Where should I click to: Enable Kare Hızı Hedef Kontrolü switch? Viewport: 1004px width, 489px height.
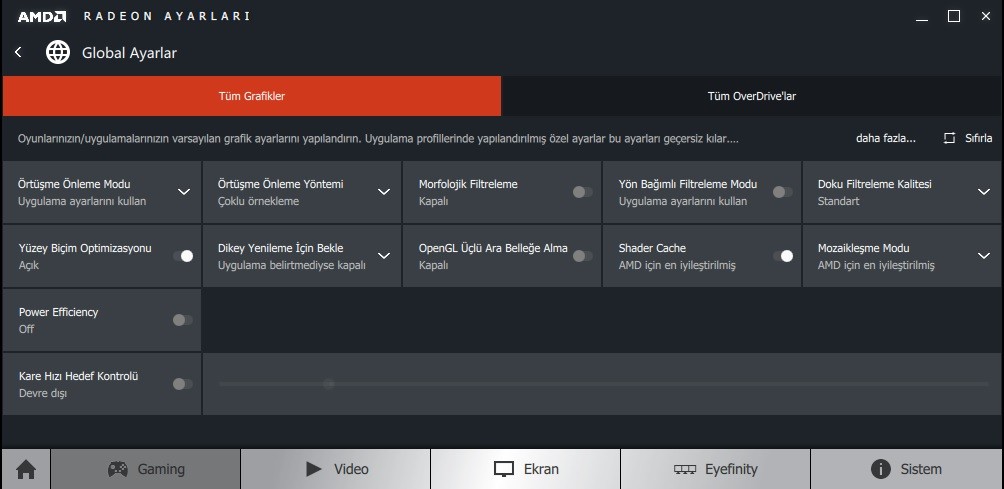click(x=182, y=384)
